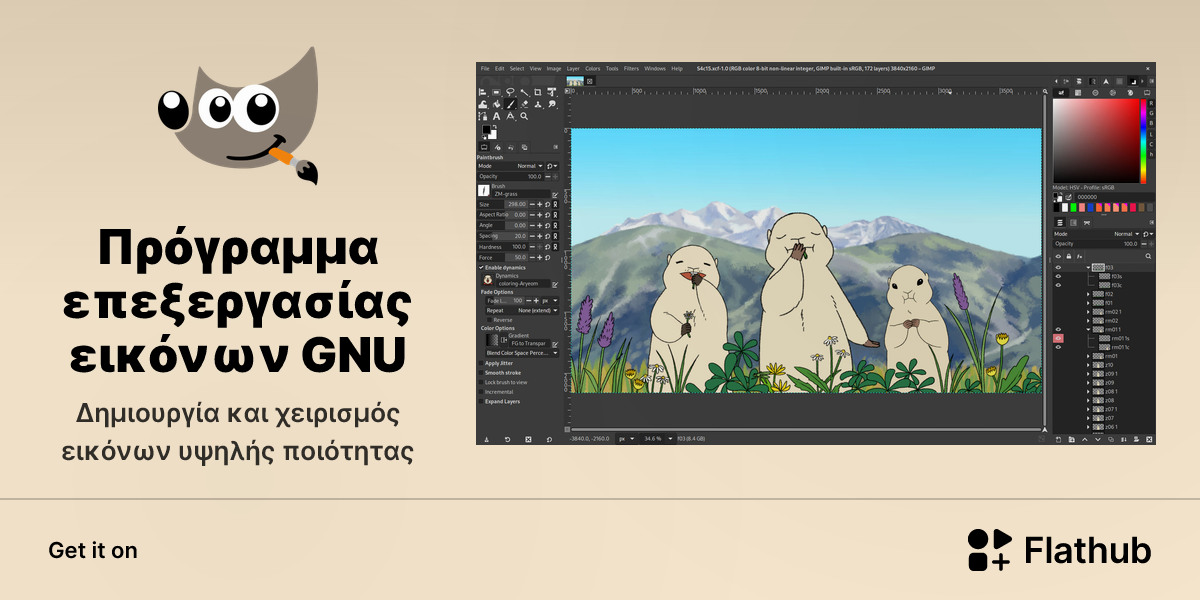Select the Bucket Fill tool
Viewport: 1200px width, 600px height.
coord(496,104)
